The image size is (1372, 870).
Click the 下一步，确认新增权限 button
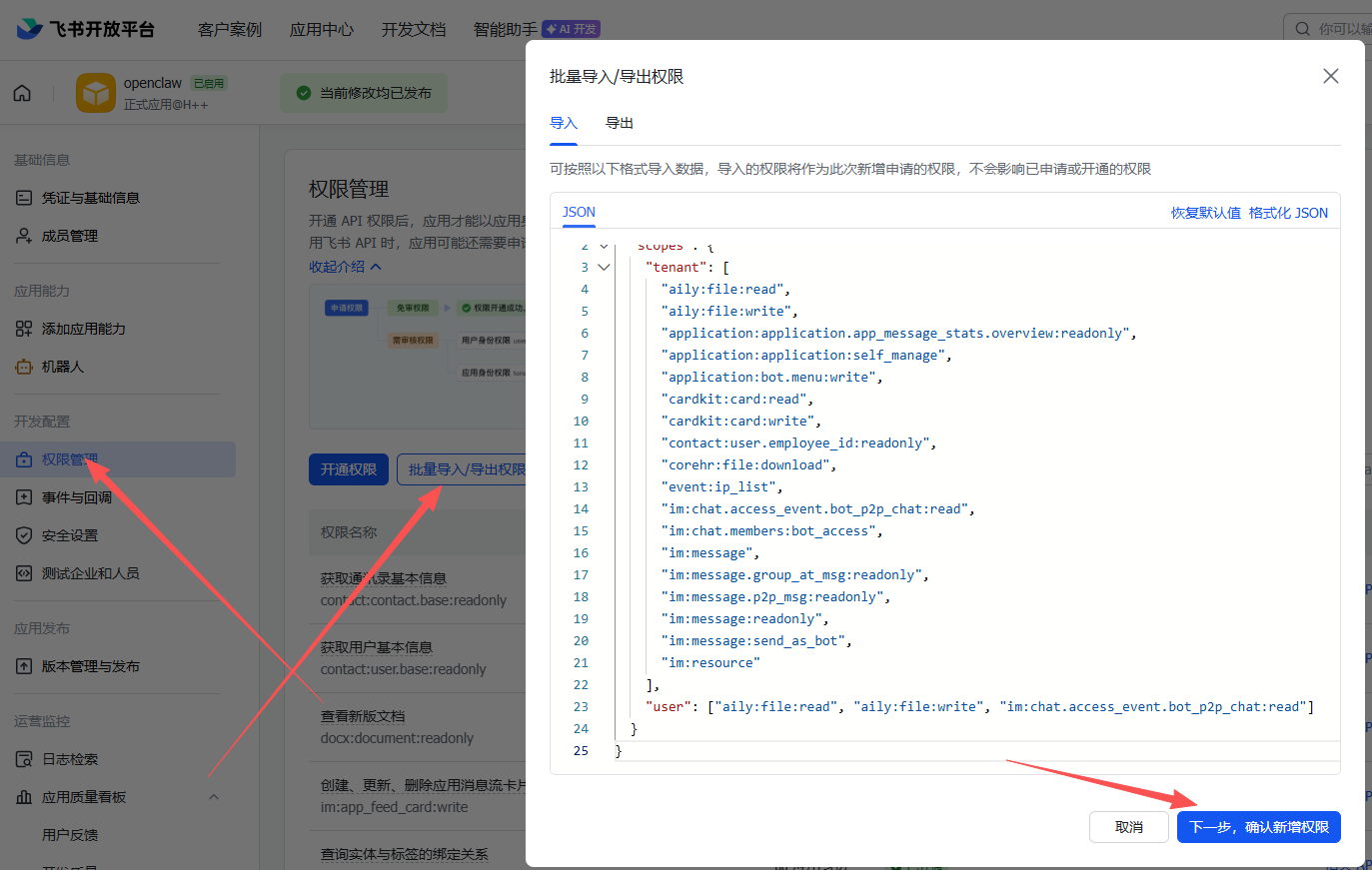coord(1258,826)
